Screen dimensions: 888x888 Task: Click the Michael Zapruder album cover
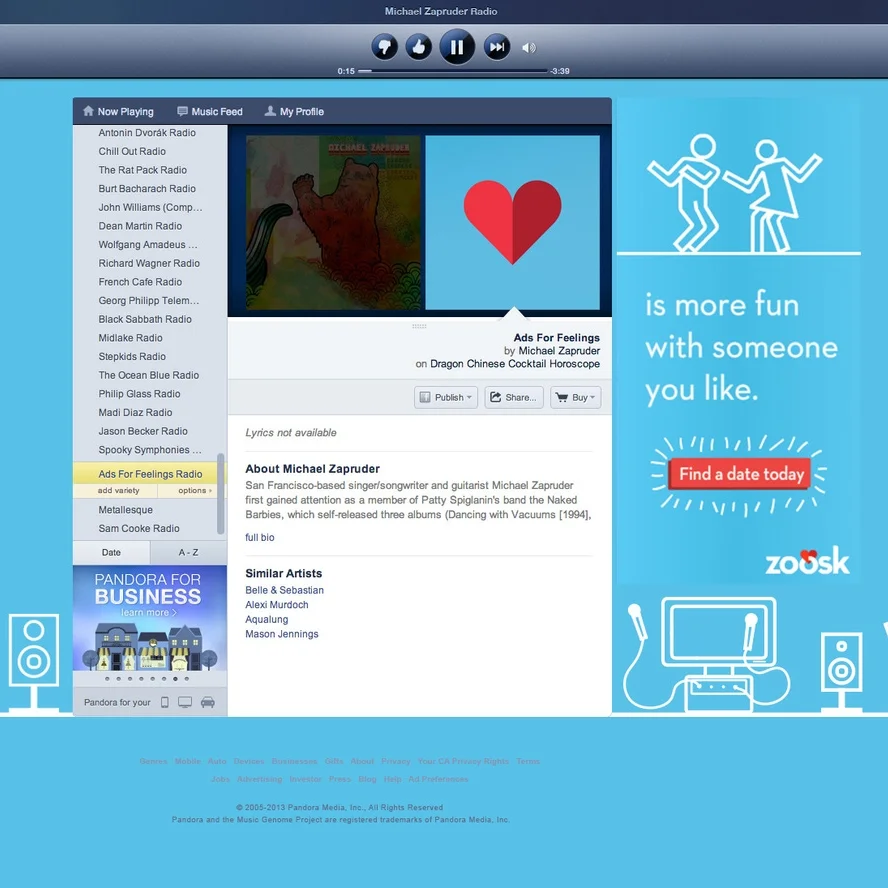coord(334,223)
